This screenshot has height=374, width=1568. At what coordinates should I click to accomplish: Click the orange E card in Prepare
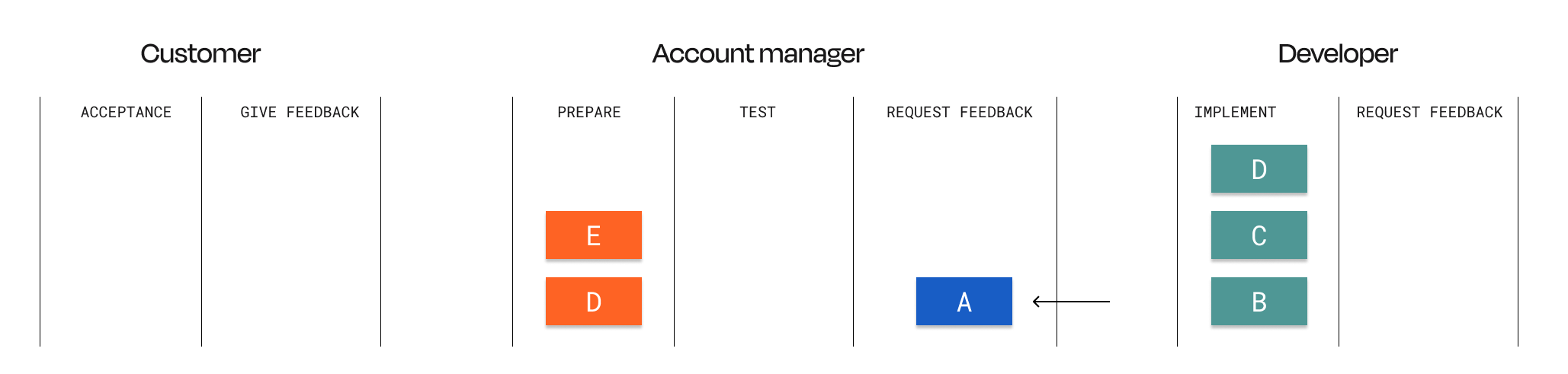click(593, 235)
